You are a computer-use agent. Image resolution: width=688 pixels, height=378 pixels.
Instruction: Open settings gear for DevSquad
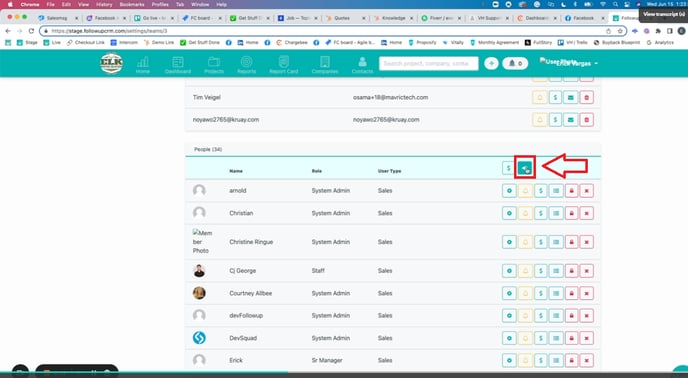[509, 338]
